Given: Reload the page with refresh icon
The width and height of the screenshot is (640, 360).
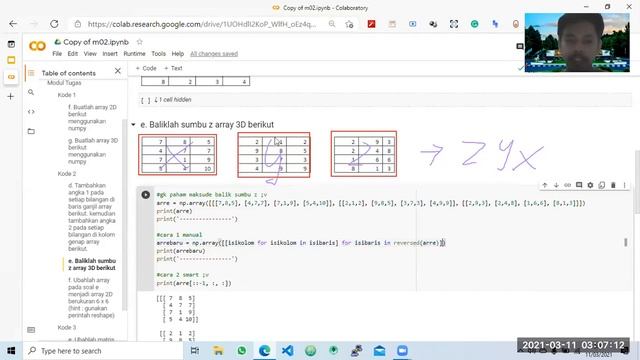Looking at the screenshot, I should [54, 24].
